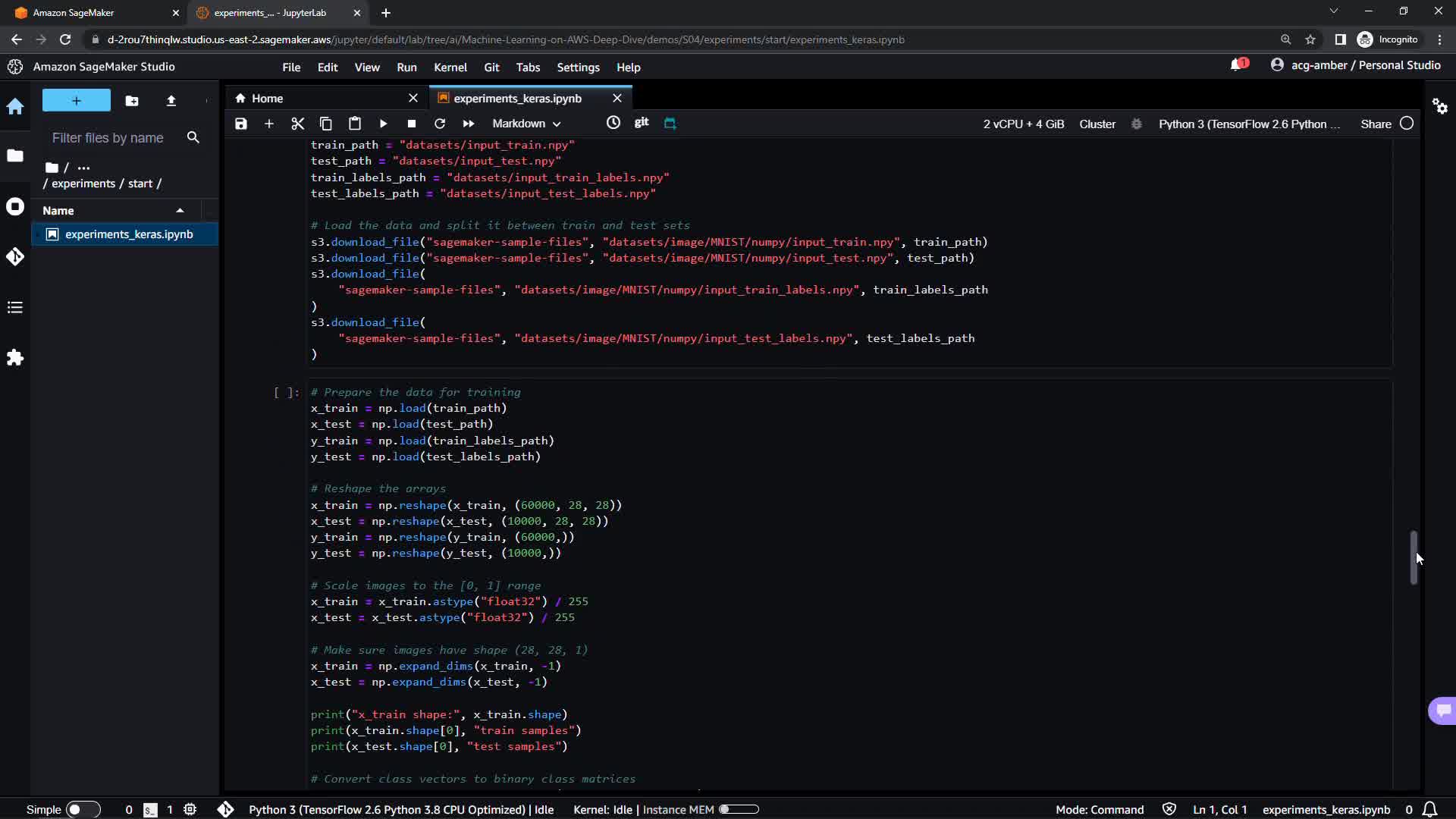Click the Share button
1456x819 pixels.
click(1376, 124)
